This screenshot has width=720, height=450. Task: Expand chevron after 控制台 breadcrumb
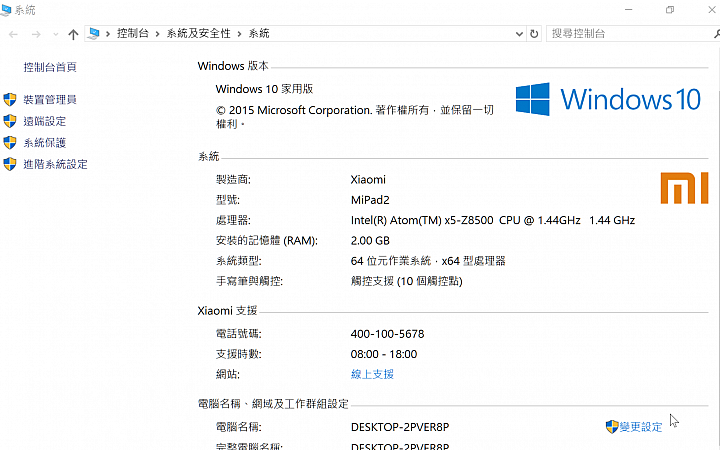tap(158, 34)
